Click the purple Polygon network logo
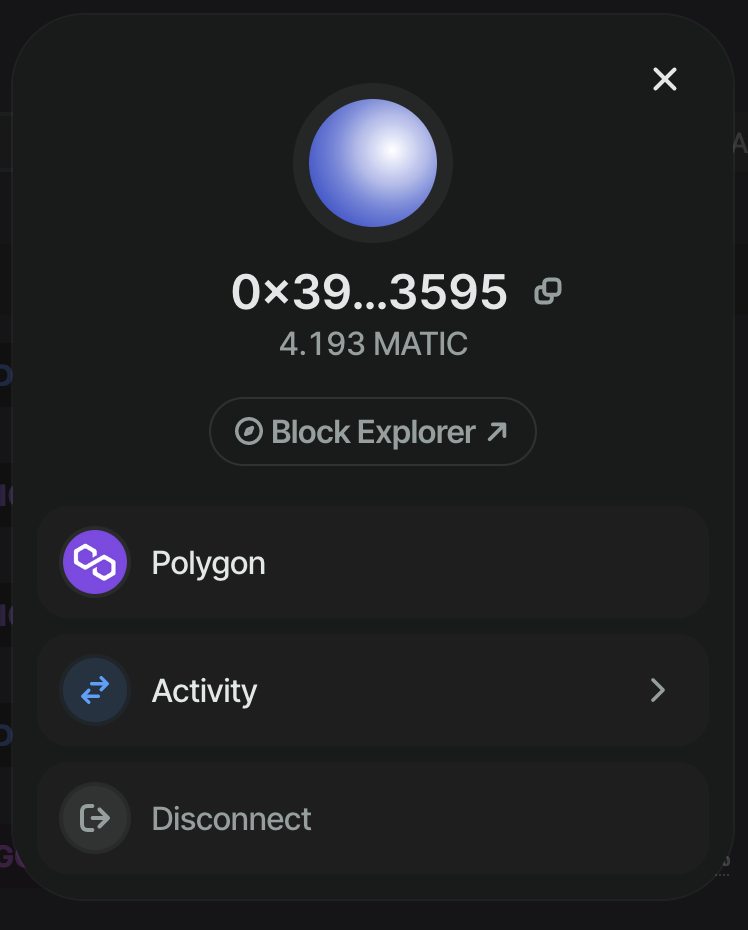 click(95, 563)
